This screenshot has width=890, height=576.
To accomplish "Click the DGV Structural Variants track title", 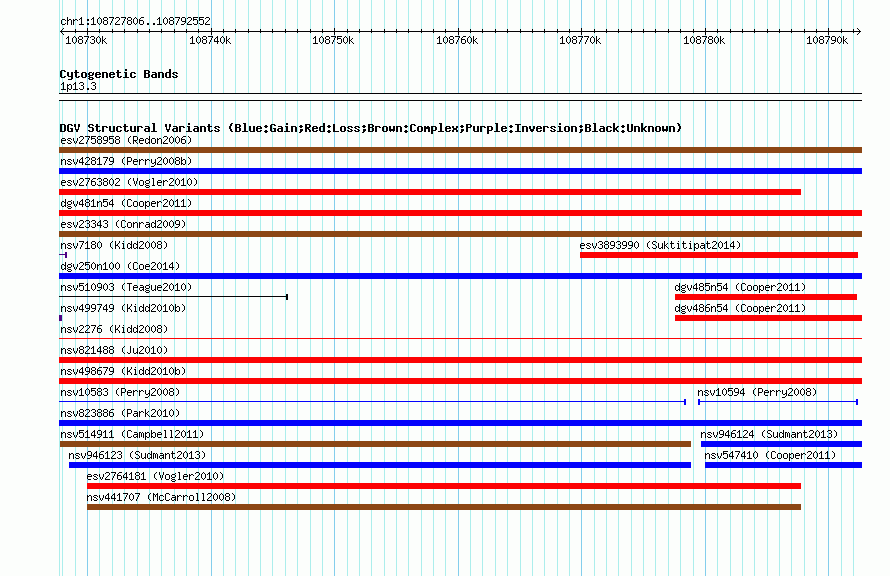I will (371, 128).
